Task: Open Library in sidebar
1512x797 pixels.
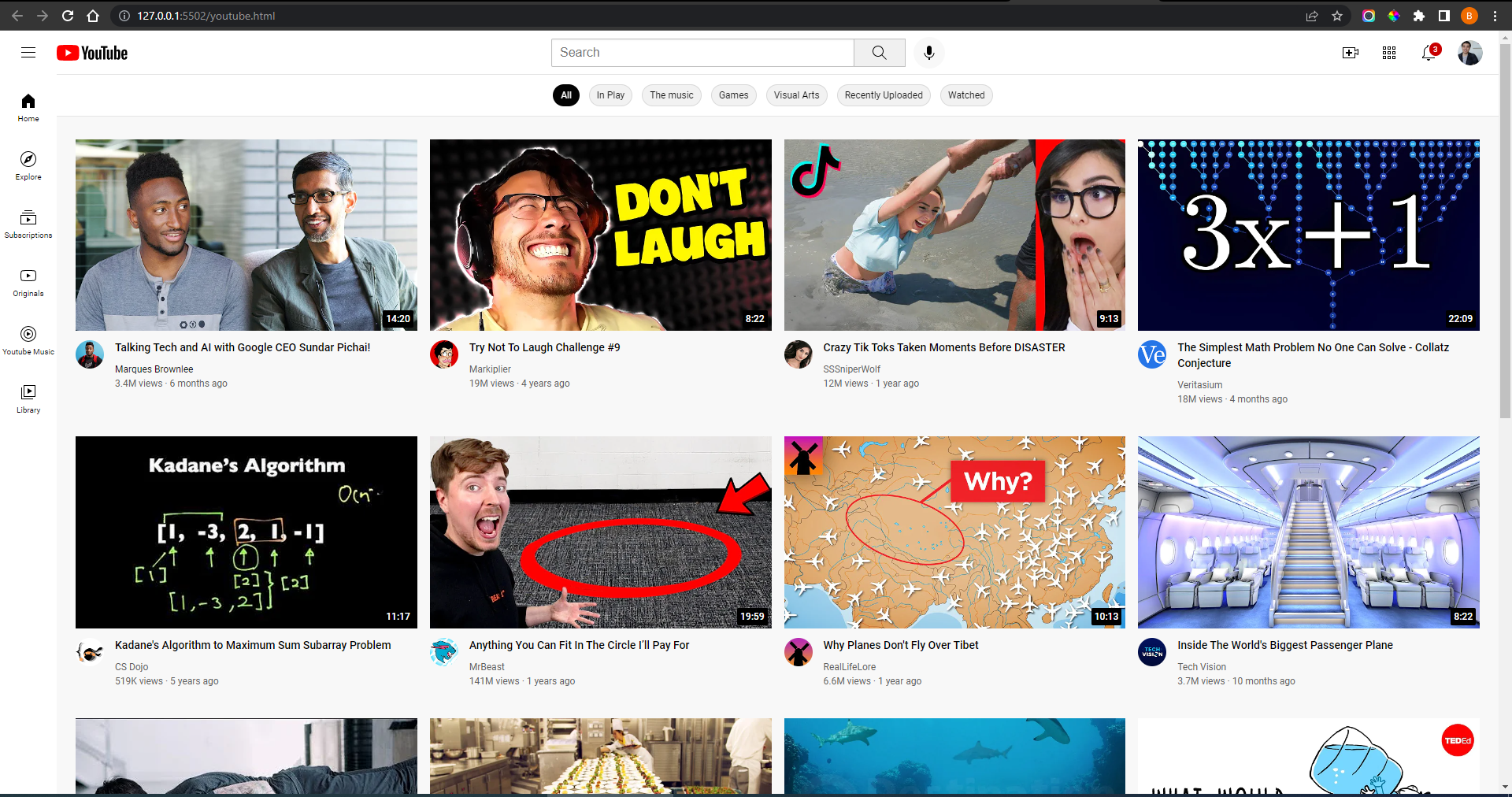Action: (x=28, y=399)
